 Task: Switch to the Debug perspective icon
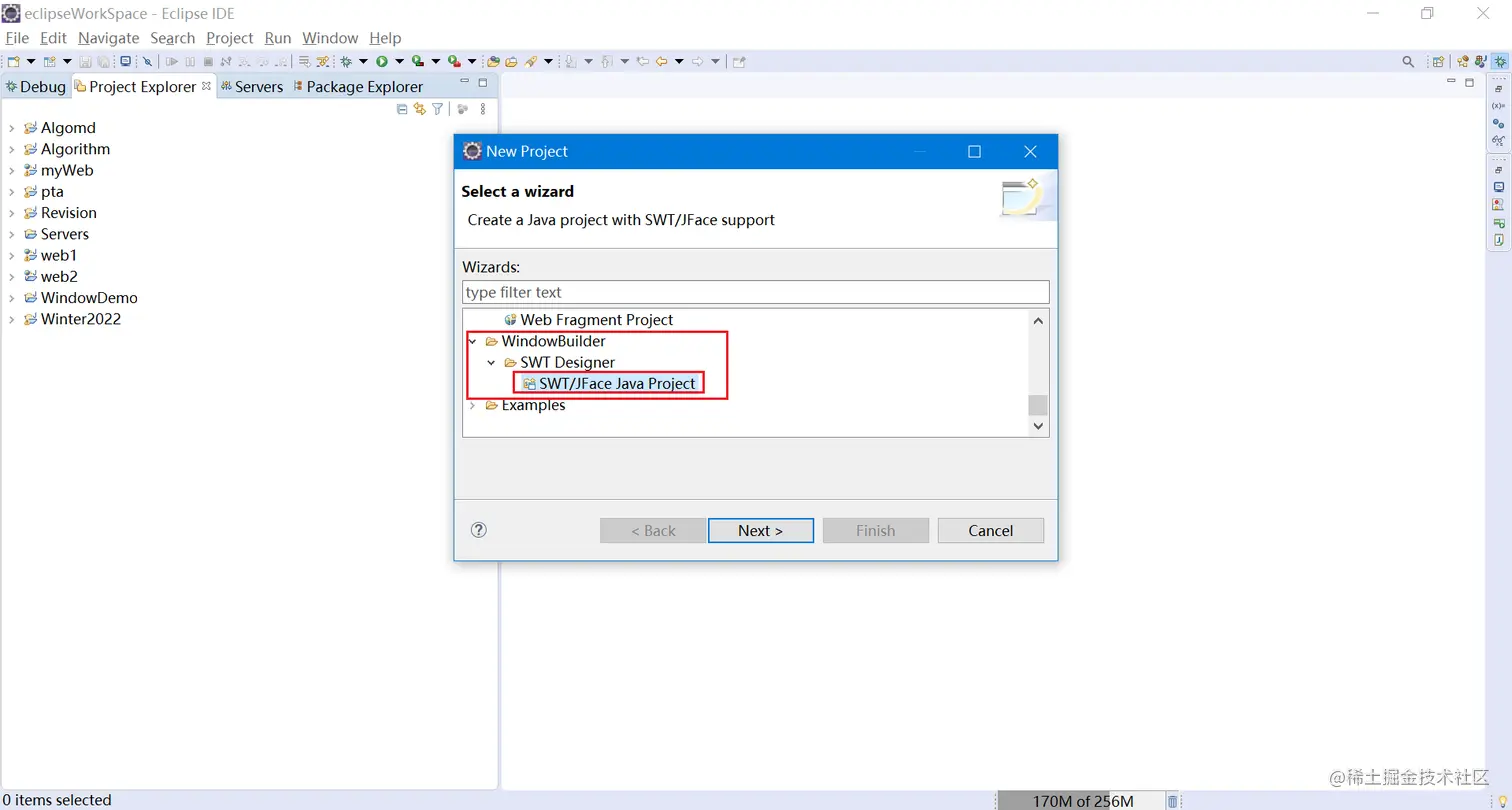pos(1501,61)
